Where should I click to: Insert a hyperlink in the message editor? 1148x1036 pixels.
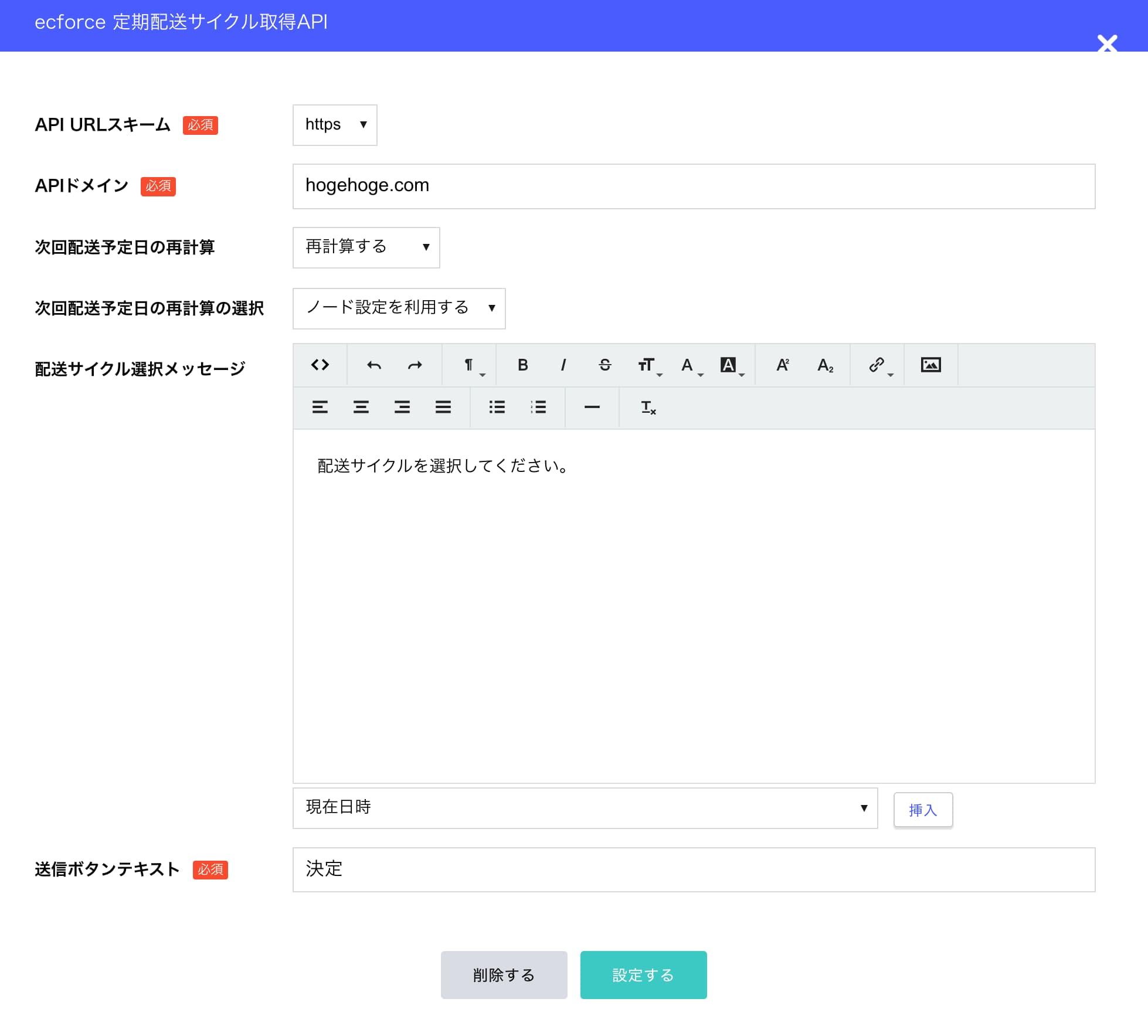pyautogui.click(x=876, y=365)
